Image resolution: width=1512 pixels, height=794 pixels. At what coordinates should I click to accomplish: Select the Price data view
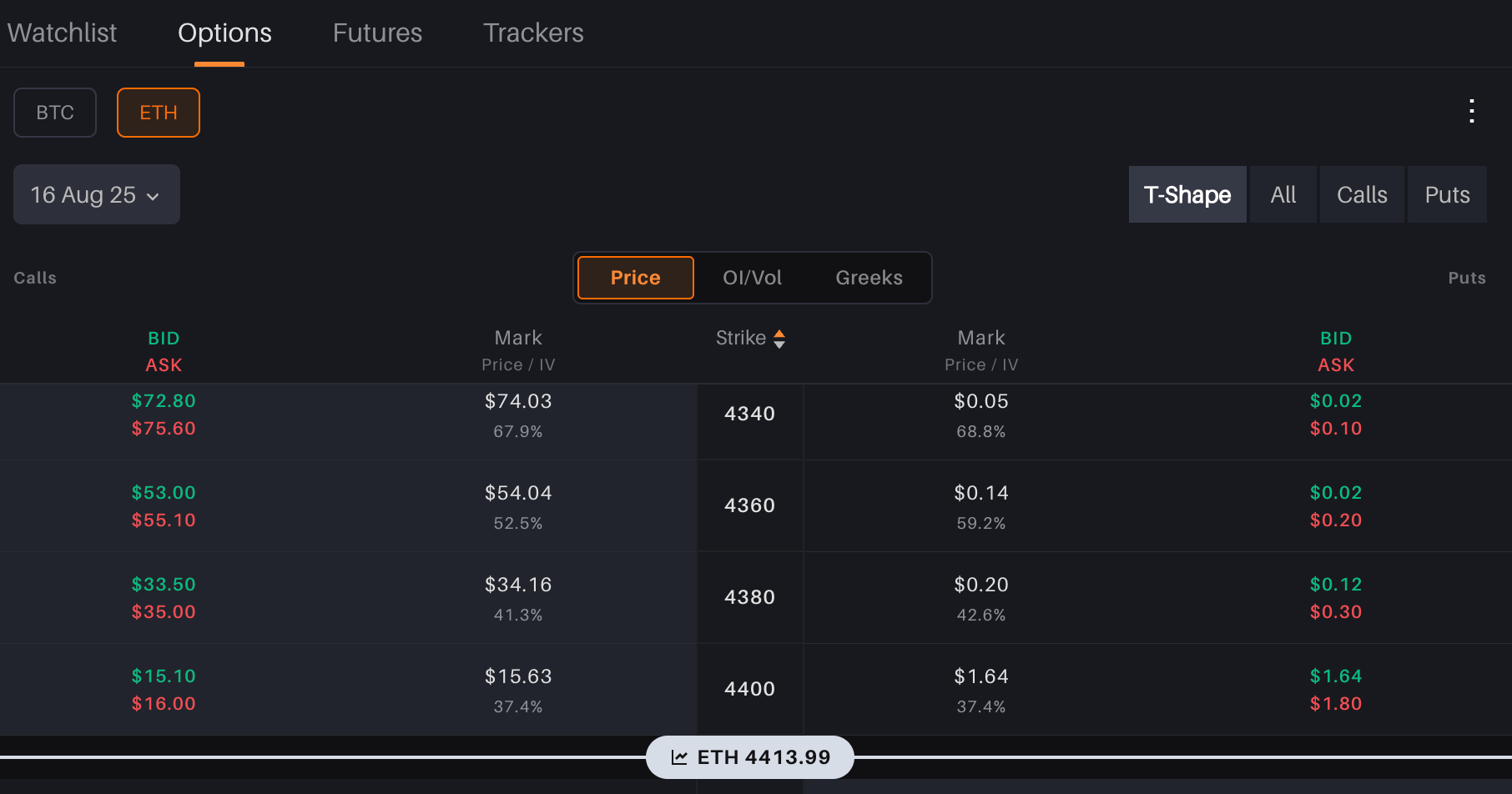point(635,278)
